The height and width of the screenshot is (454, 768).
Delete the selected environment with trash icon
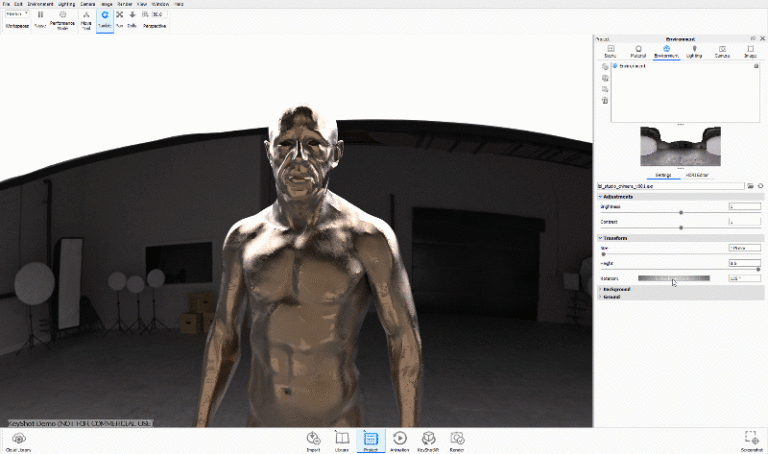[605, 100]
